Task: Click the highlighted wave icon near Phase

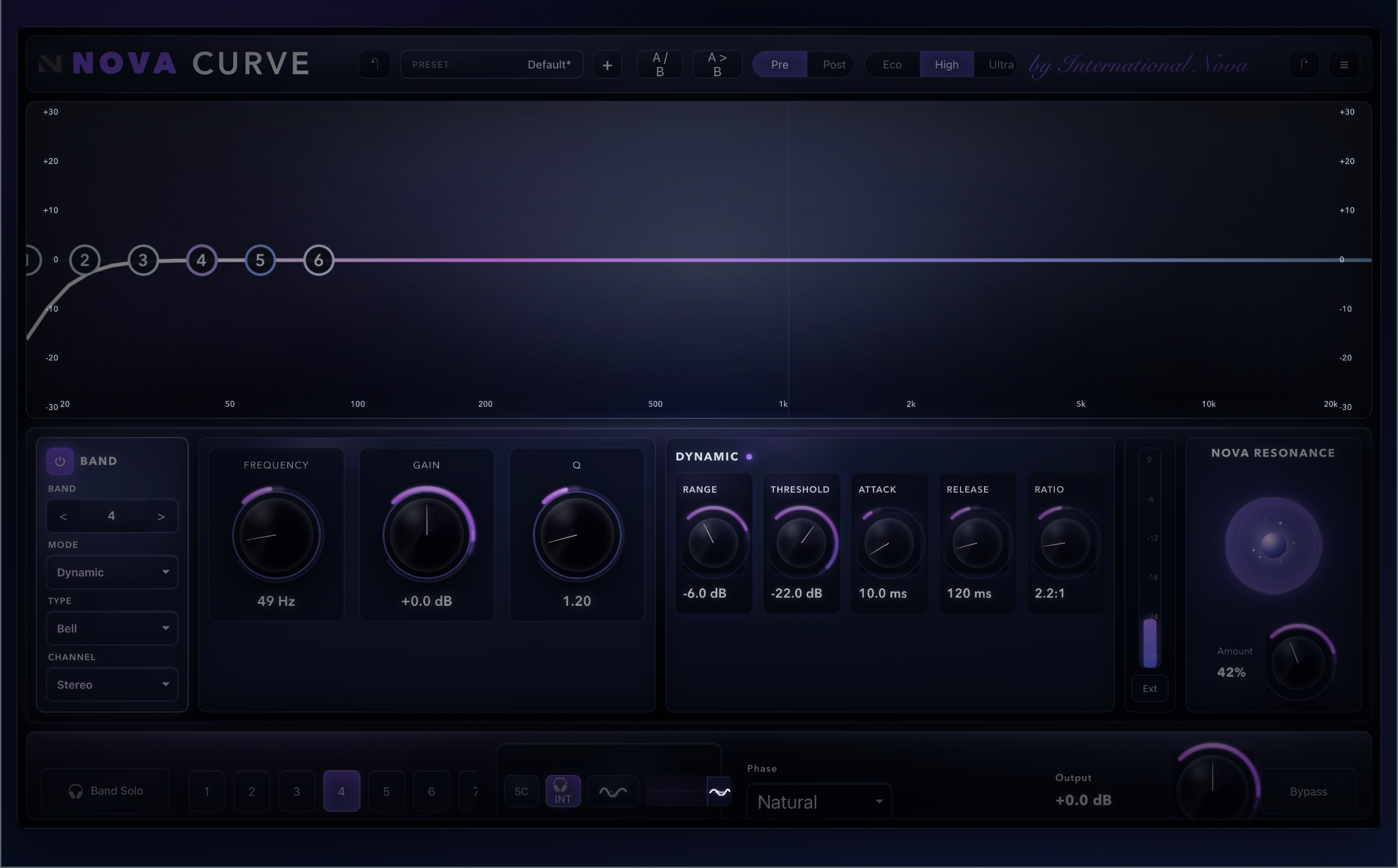Action: pos(719,791)
